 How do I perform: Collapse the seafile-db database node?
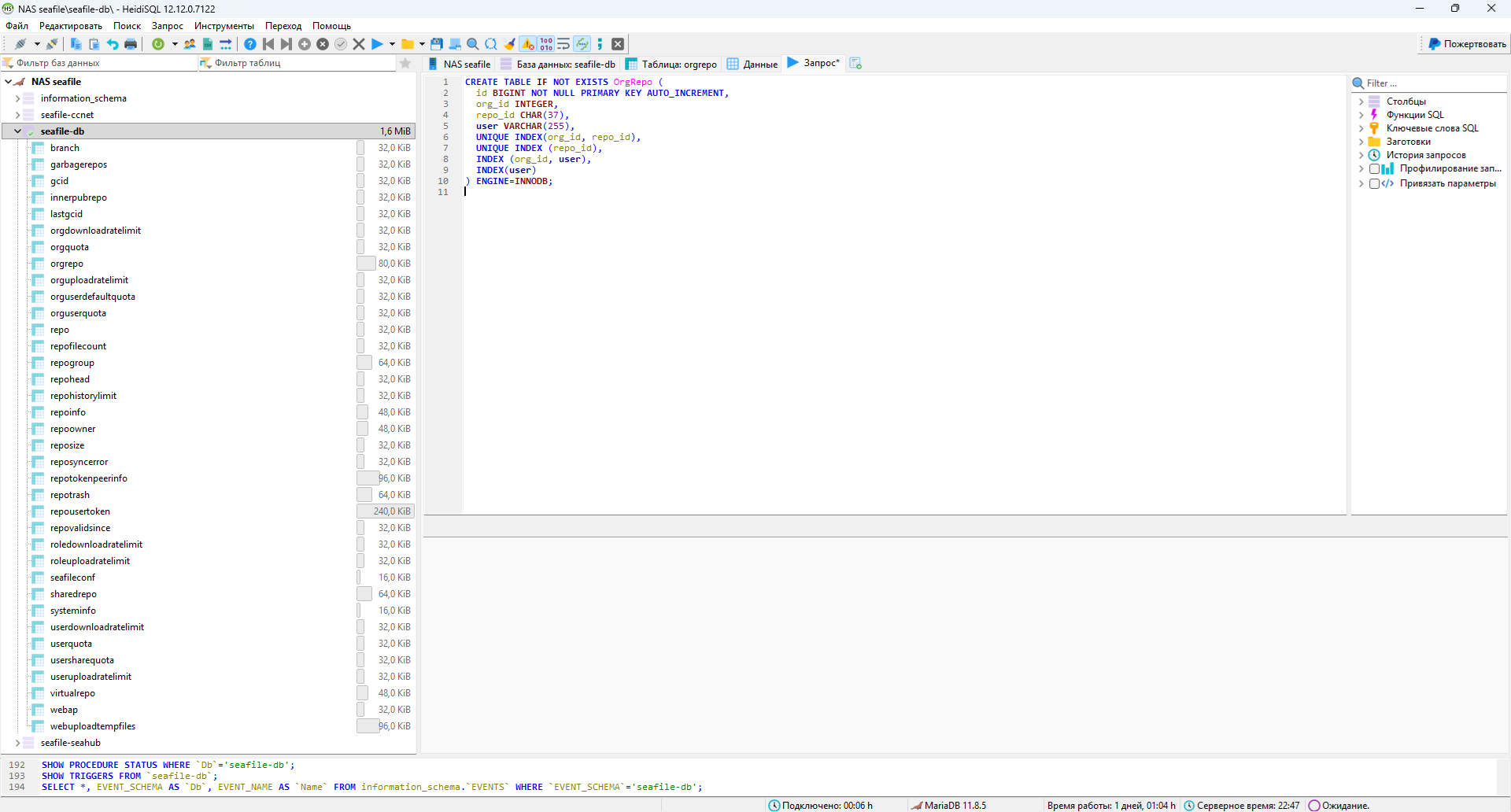tap(17, 131)
